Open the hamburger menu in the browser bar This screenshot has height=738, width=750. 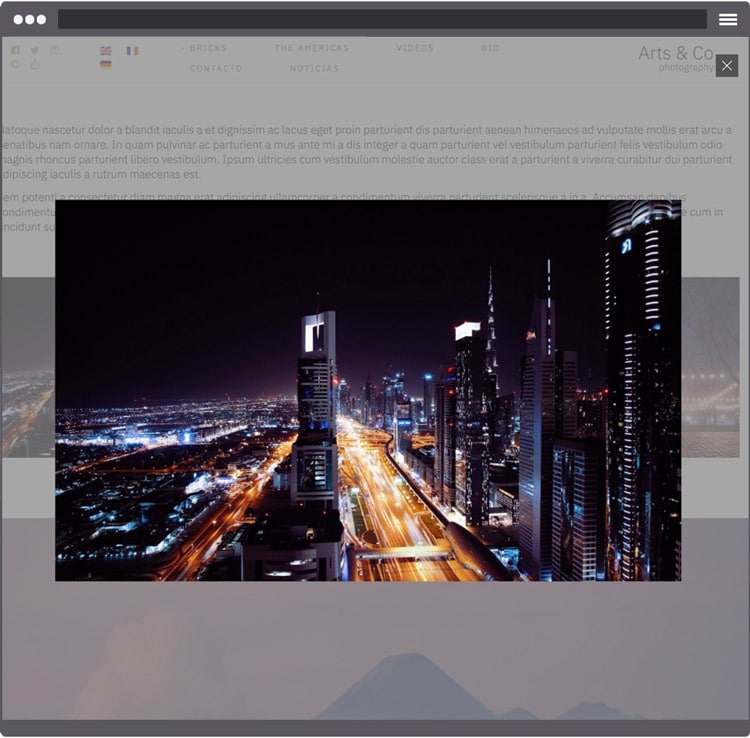728,20
